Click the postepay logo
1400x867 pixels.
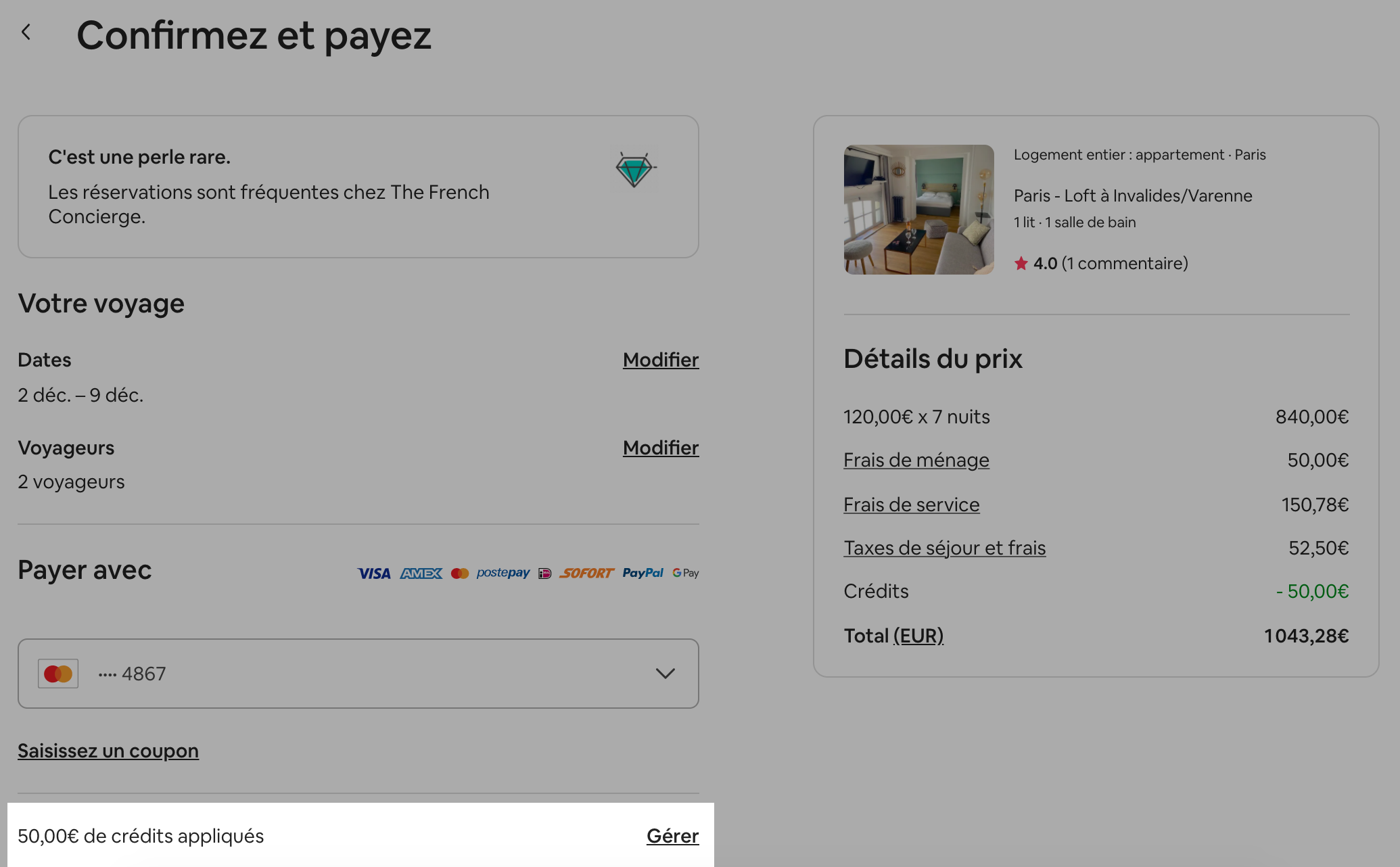click(x=503, y=573)
